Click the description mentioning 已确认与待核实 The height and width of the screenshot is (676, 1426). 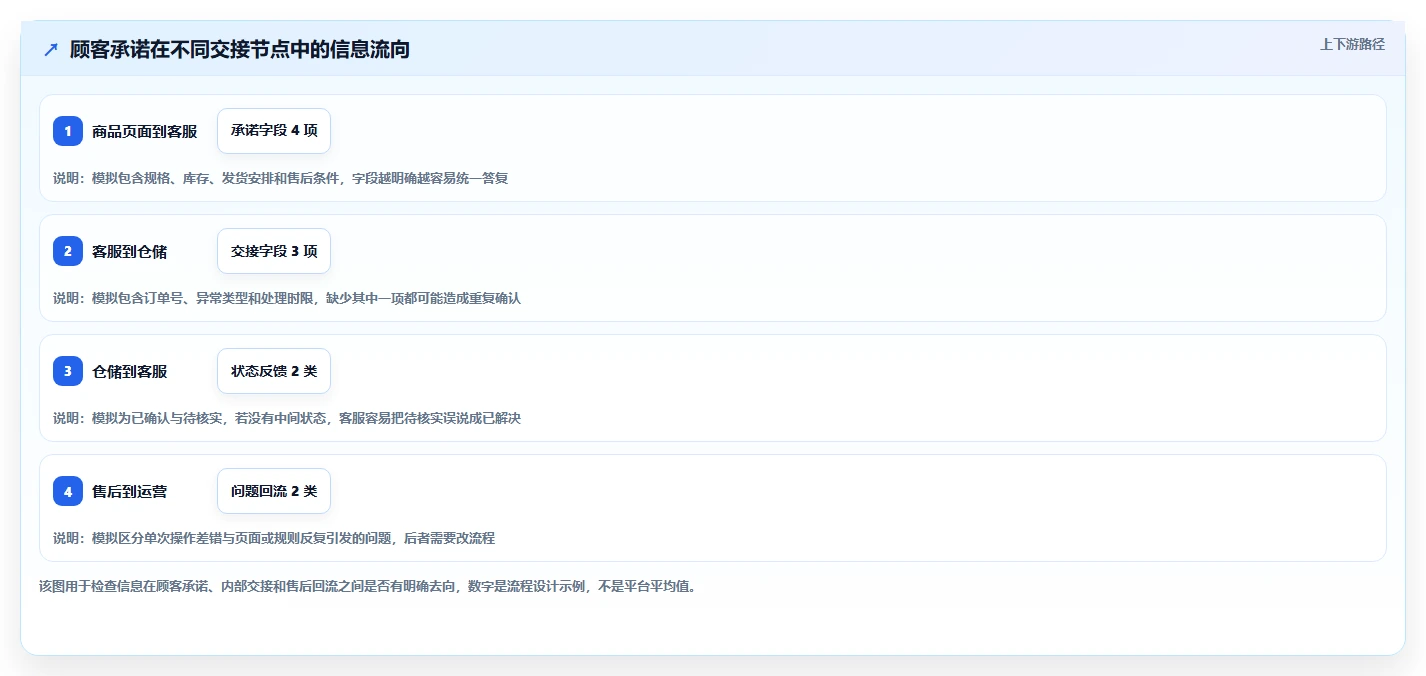(287, 418)
